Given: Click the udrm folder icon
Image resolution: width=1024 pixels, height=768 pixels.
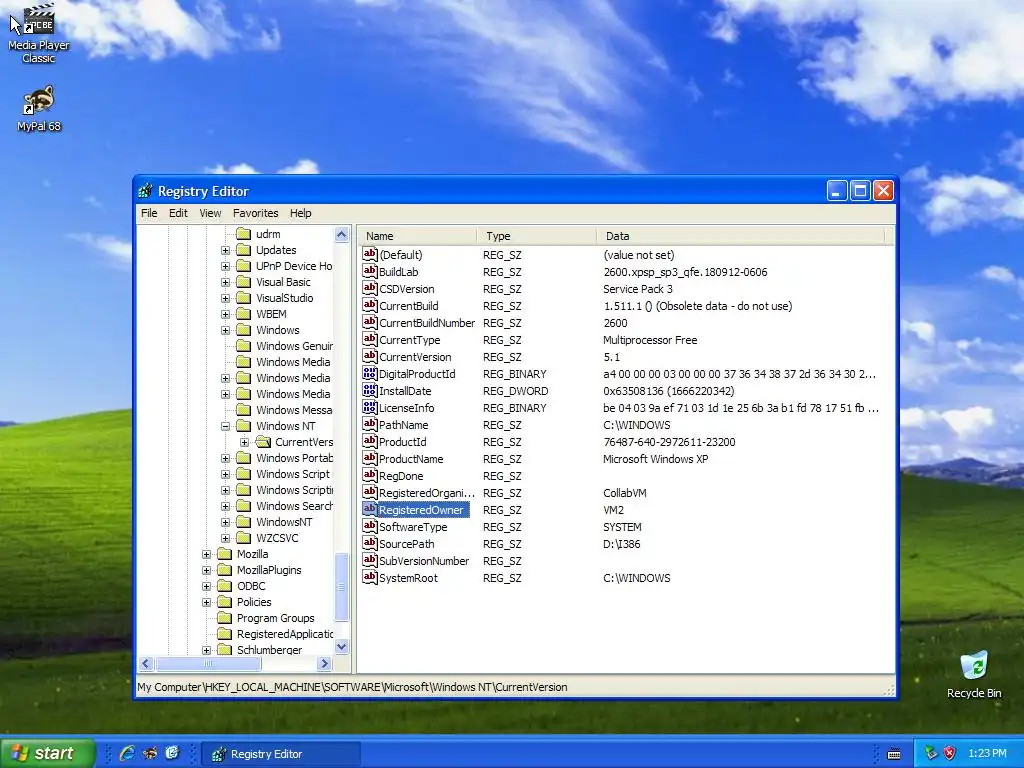Looking at the screenshot, I should pyautogui.click(x=244, y=234).
